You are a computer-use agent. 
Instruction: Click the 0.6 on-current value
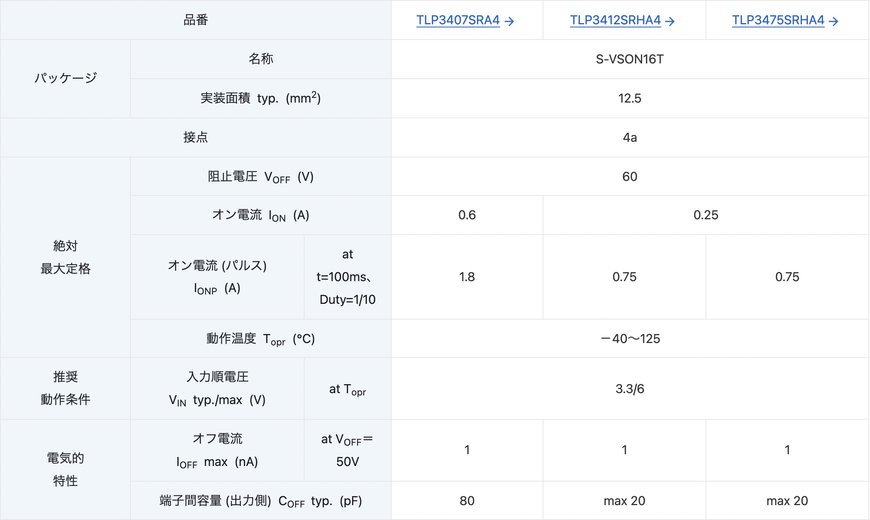click(x=467, y=215)
